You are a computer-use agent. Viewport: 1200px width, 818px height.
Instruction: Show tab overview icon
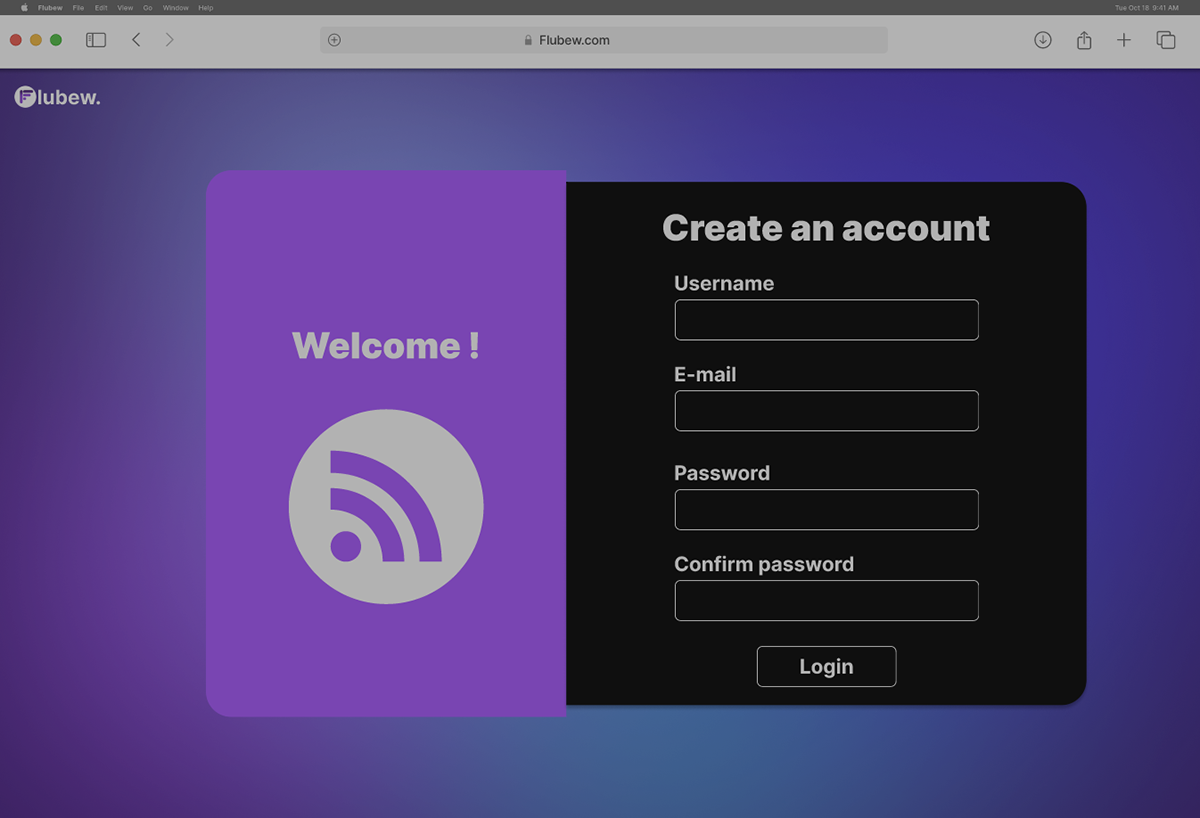(x=1166, y=40)
